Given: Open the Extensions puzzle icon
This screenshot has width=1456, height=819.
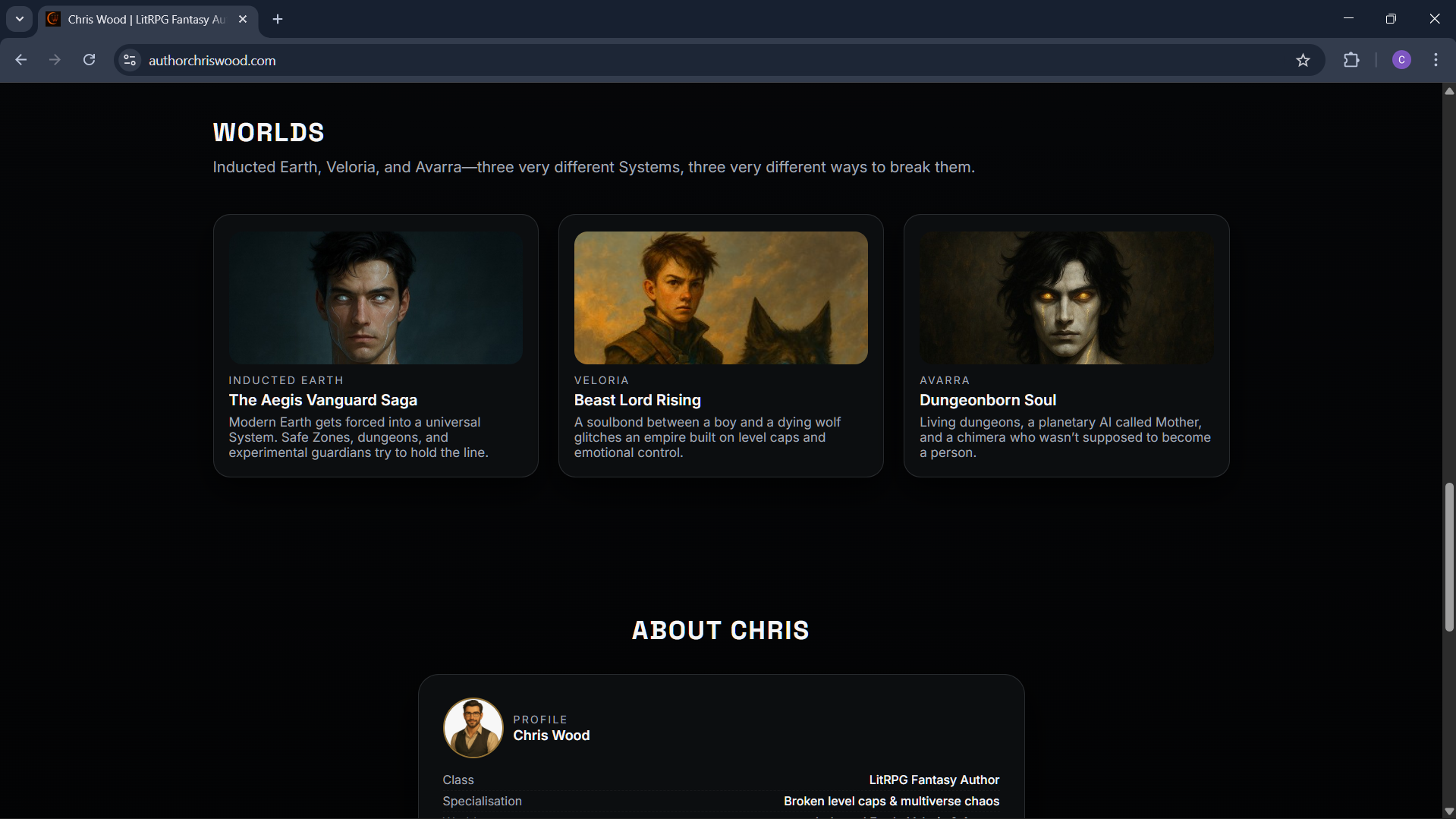Looking at the screenshot, I should [1351, 60].
